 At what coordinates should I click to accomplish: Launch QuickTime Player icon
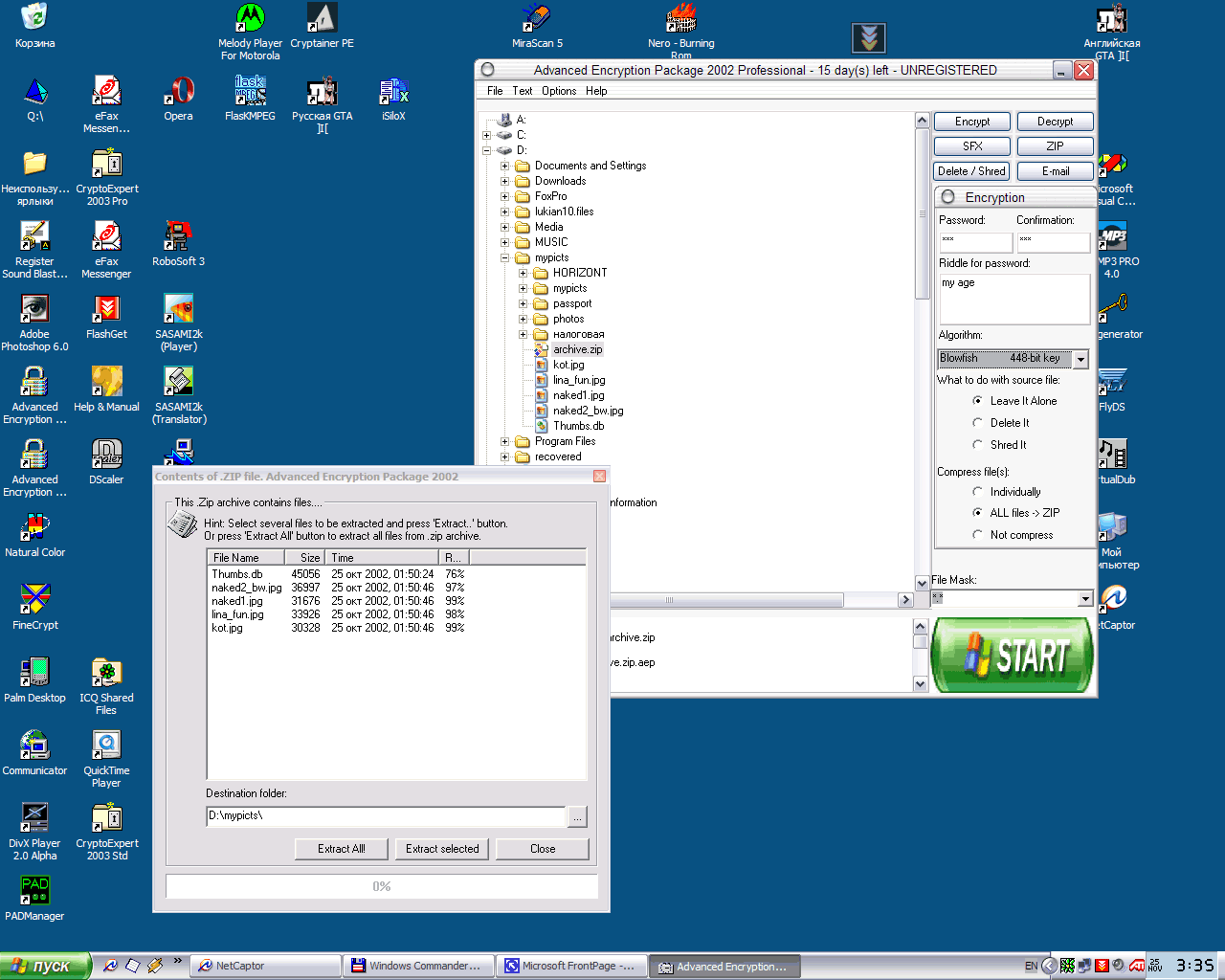click(x=106, y=759)
